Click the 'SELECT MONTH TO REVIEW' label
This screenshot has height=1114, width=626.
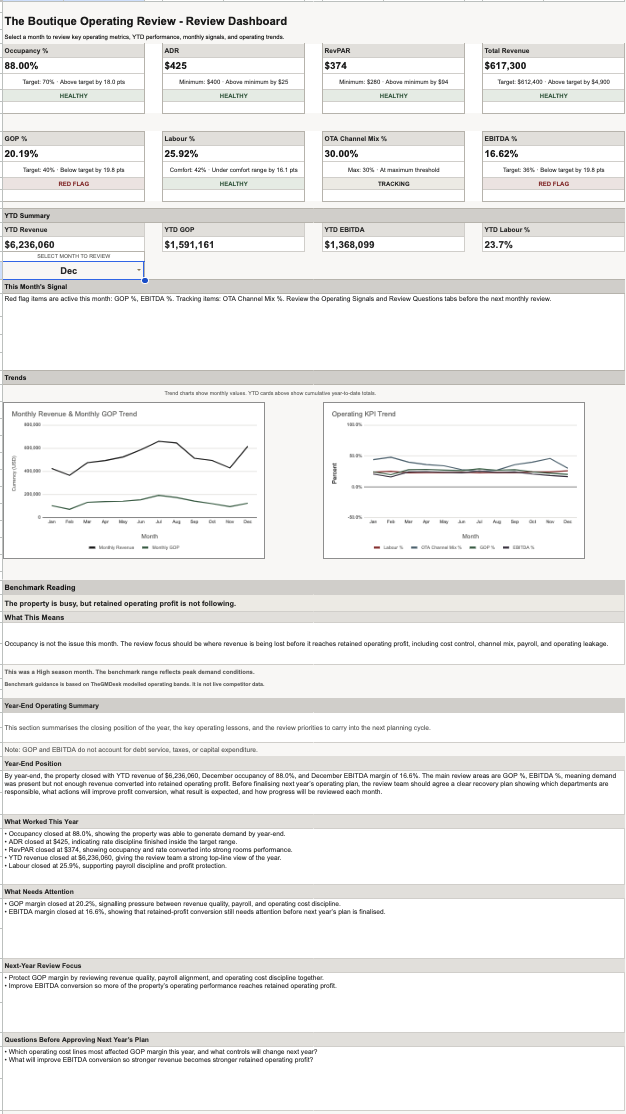pos(74,256)
